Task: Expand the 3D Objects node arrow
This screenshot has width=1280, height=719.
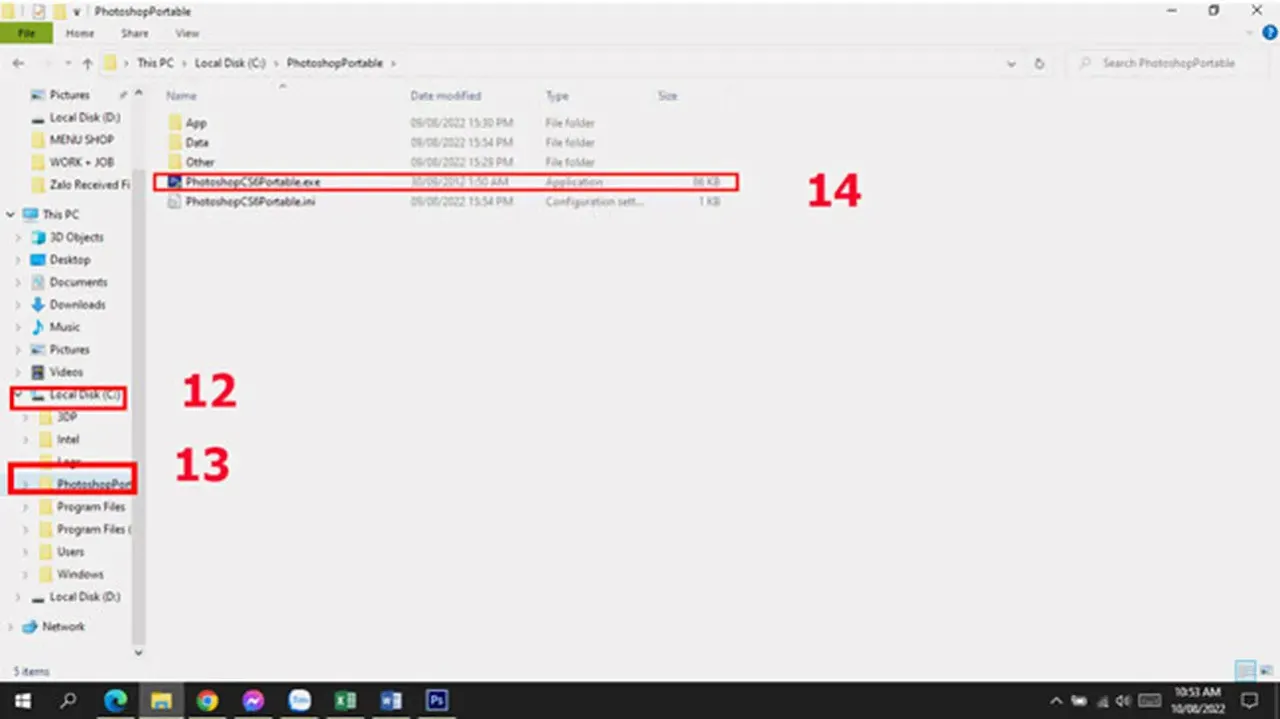Action: click(x=17, y=237)
